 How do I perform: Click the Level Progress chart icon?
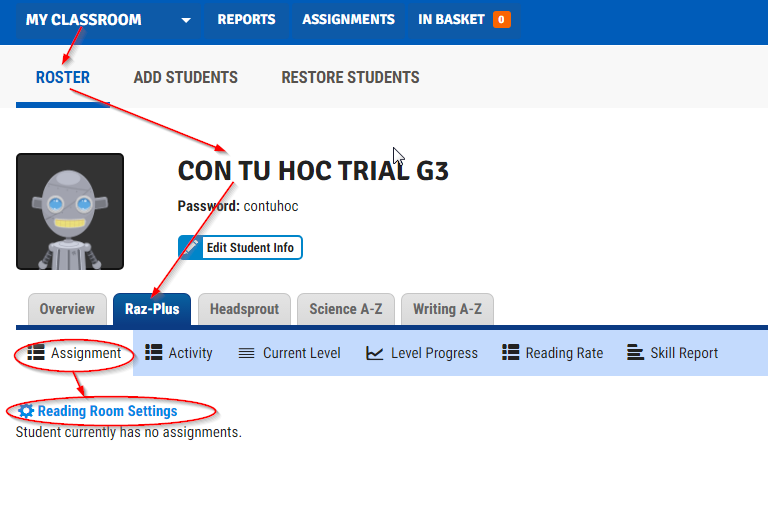[375, 353]
